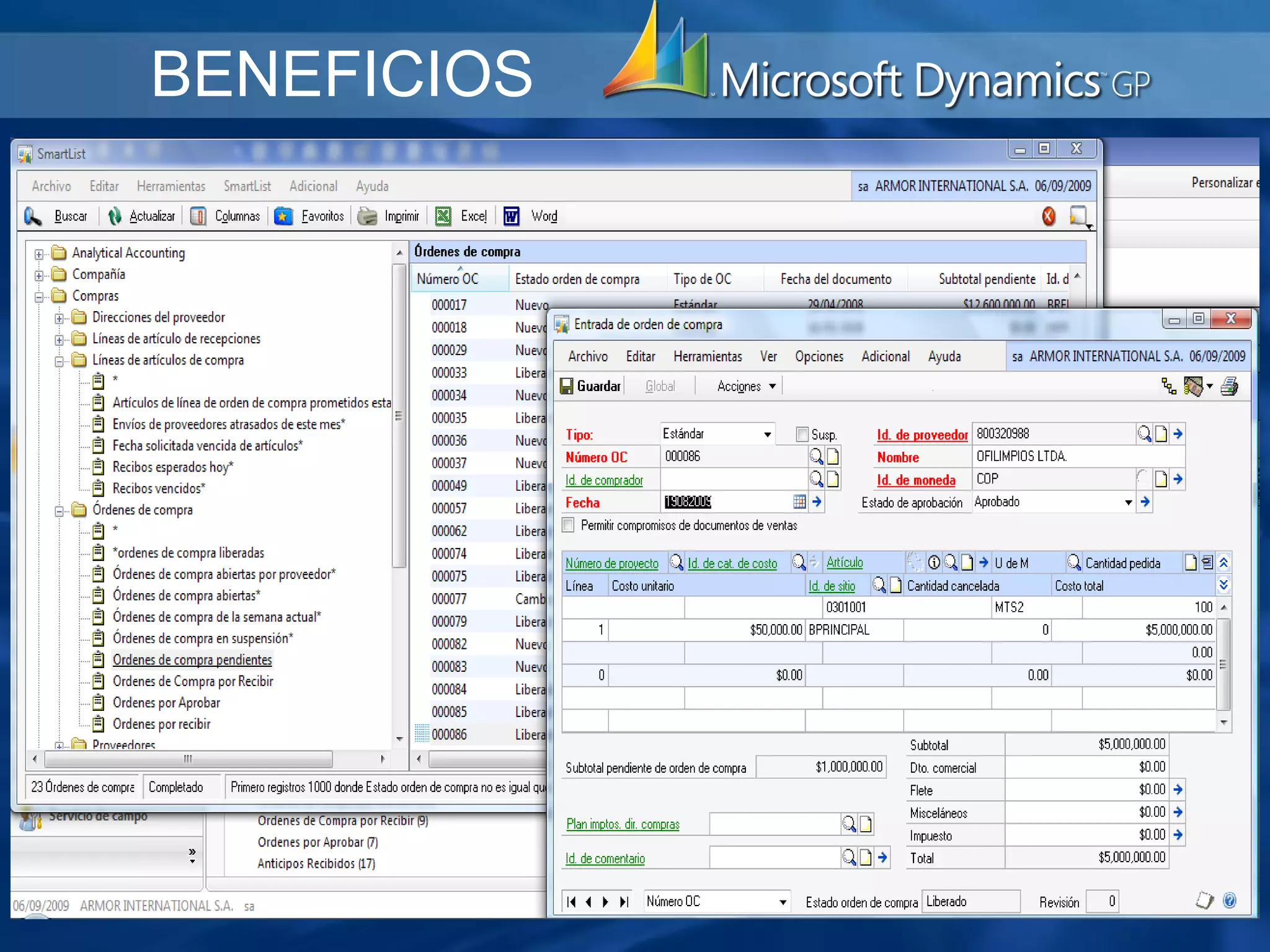Viewport: 1270px width, 952px height.
Task: Click the Número OC input field
Action: point(734,457)
